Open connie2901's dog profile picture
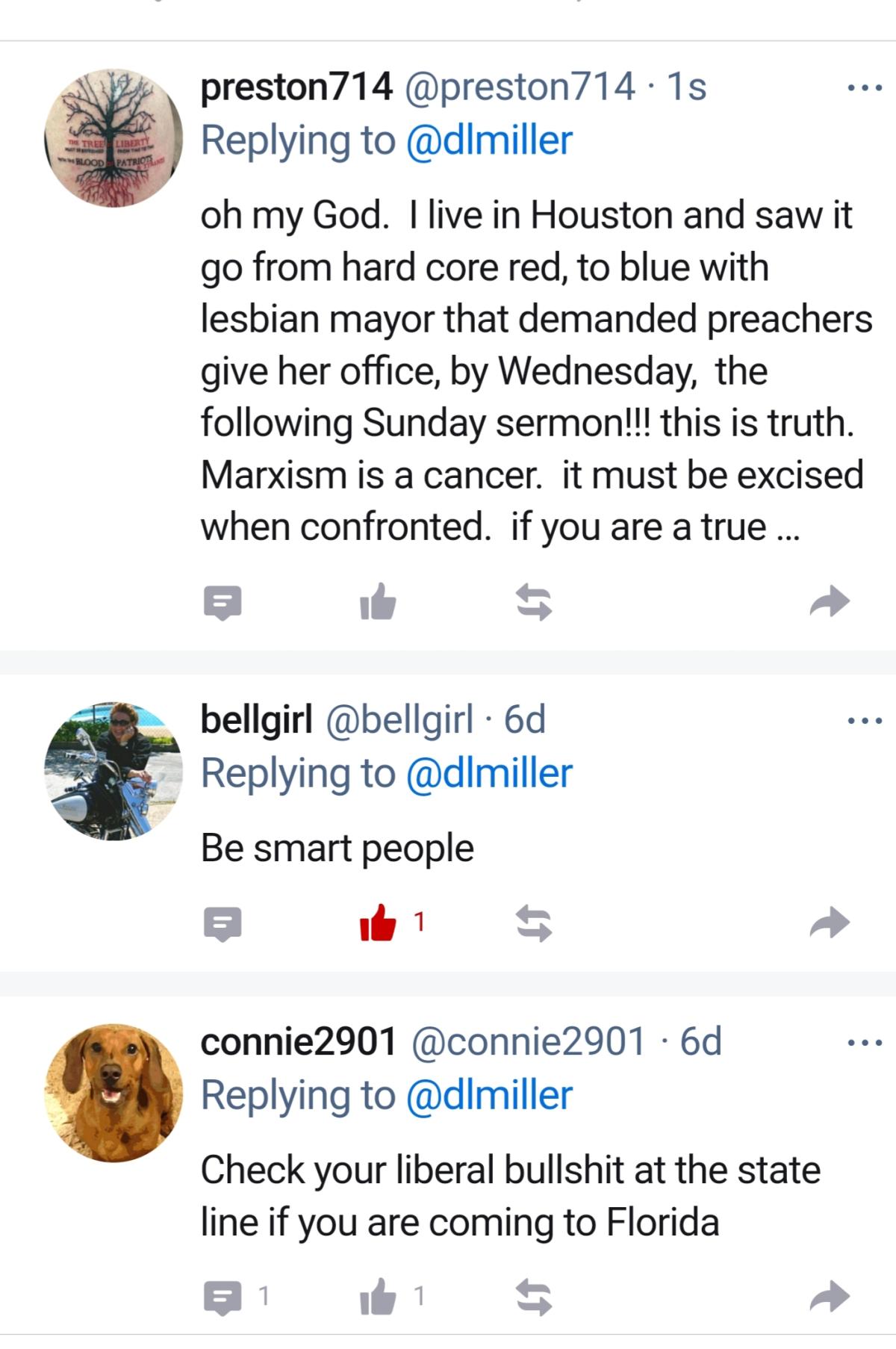Screen dimensions: 896x1349 (113, 1092)
